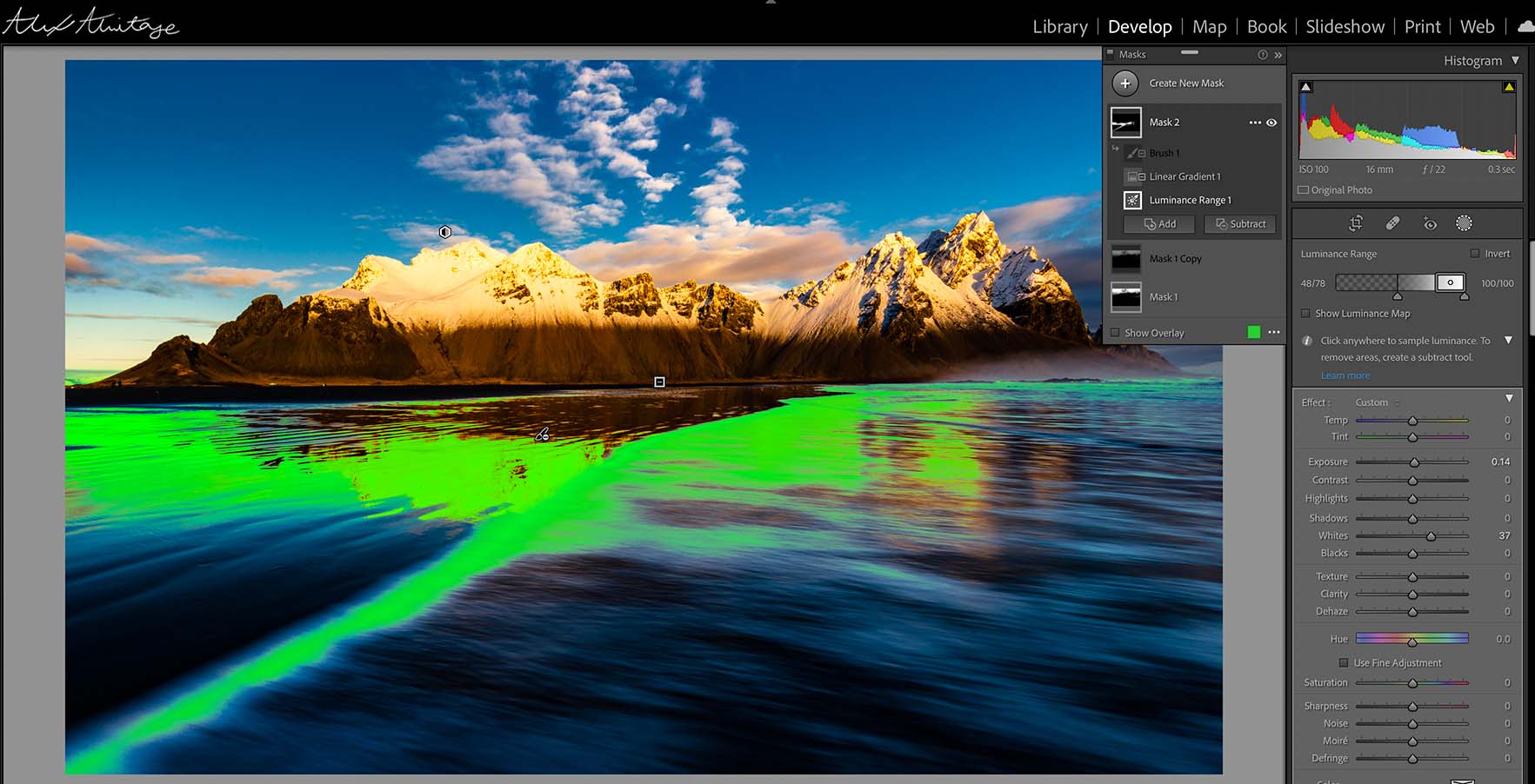Click the Mask 1 Copy thumbnail
Image resolution: width=1535 pixels, height=784 pixels.
(1125, 259)
